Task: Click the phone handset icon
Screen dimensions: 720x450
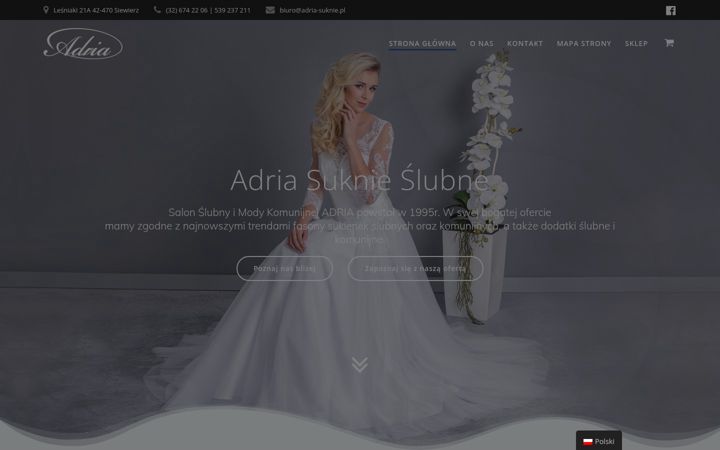Action: coord(157,10)
